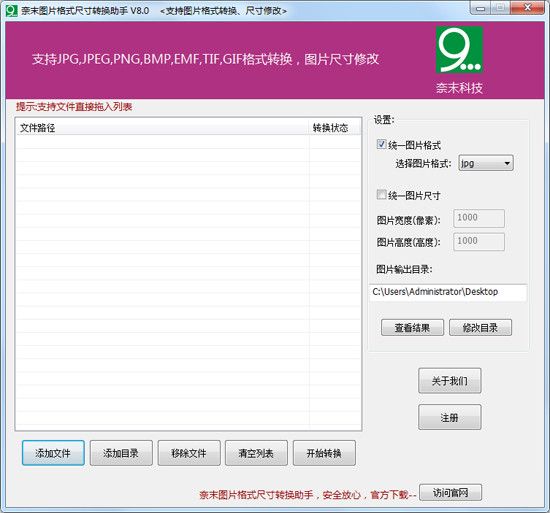Start conversion with the 开始转换 button

[x=324, y=453]
